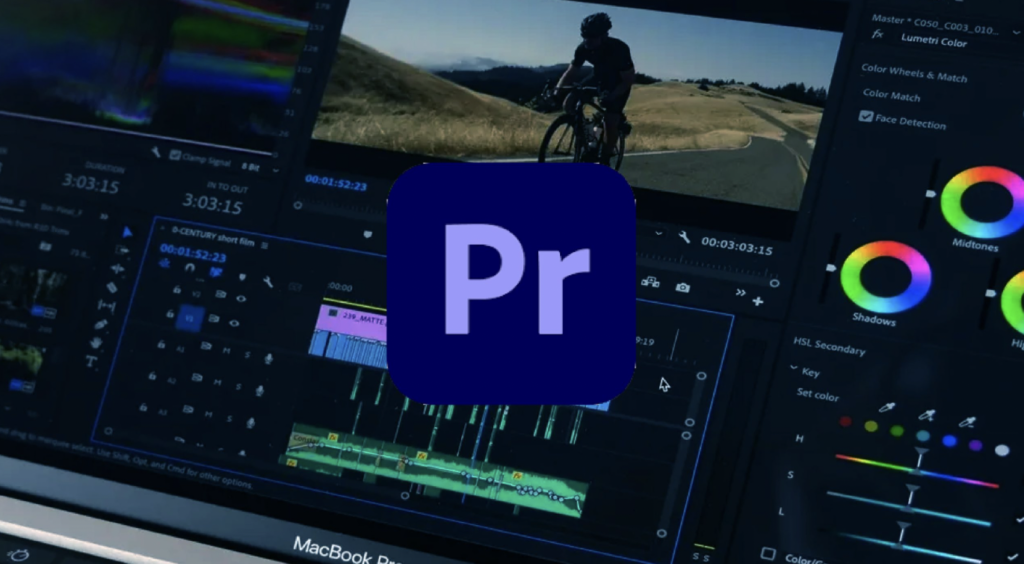Click the Midtones luminance slider handle
Viewport: 1024px width, 564px height.
(931, 194)
